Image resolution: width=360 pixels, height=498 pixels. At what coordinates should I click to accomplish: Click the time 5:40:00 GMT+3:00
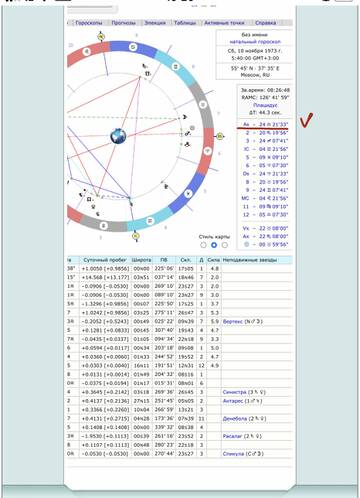click(255, 58)
